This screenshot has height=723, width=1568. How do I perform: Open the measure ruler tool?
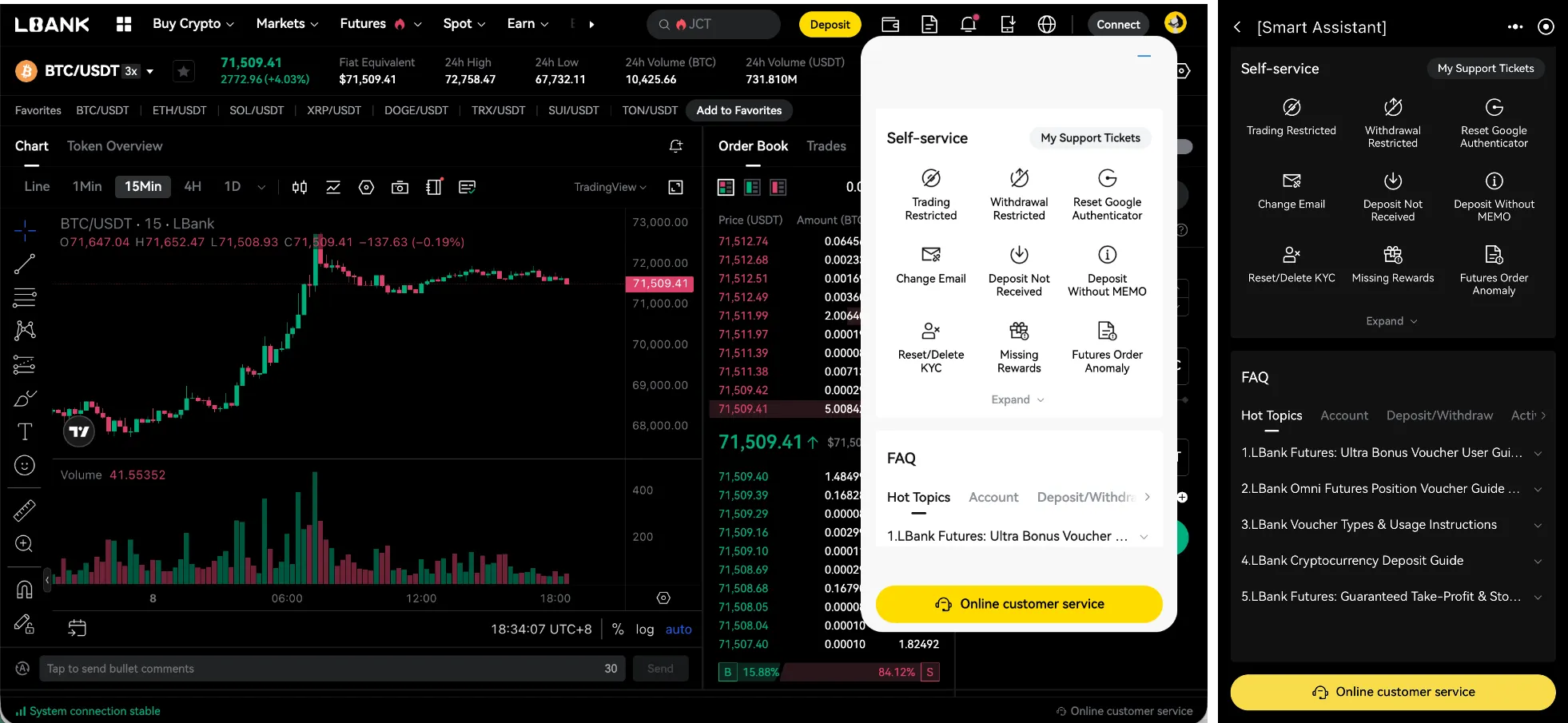(25, 510)
